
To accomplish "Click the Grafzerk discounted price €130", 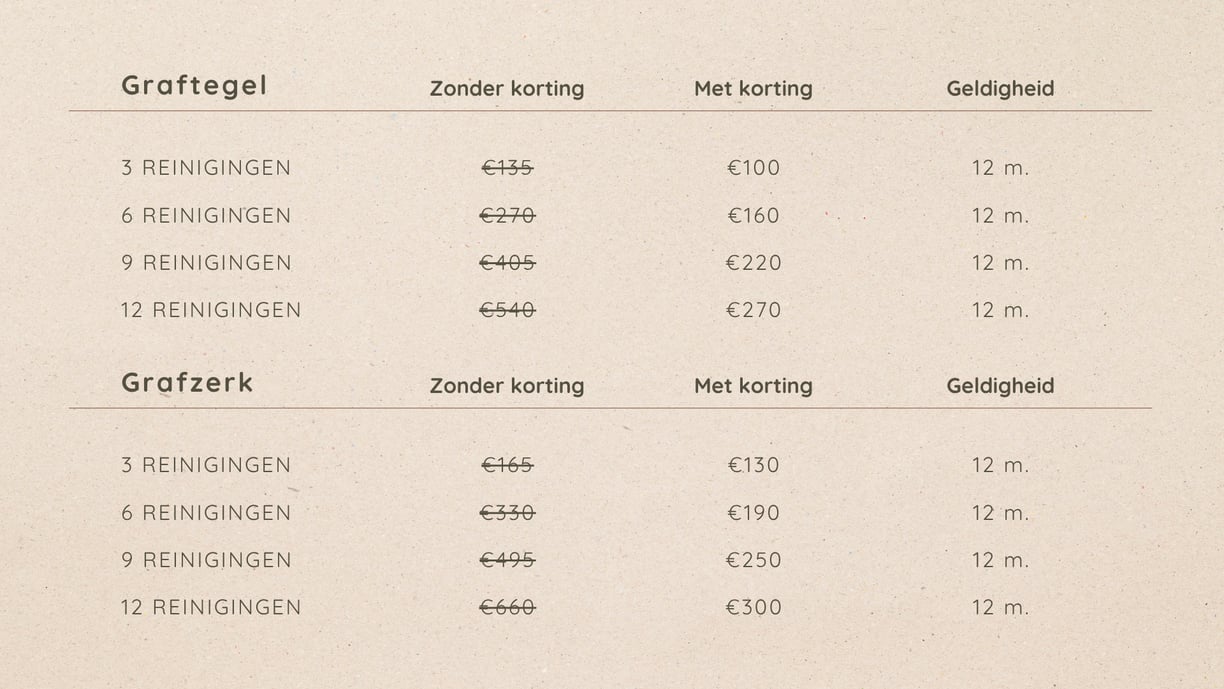I will [x=753, y=465].
